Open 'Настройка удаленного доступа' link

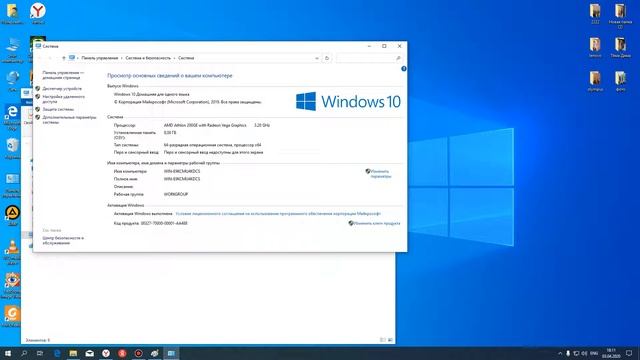click(64, 99)
